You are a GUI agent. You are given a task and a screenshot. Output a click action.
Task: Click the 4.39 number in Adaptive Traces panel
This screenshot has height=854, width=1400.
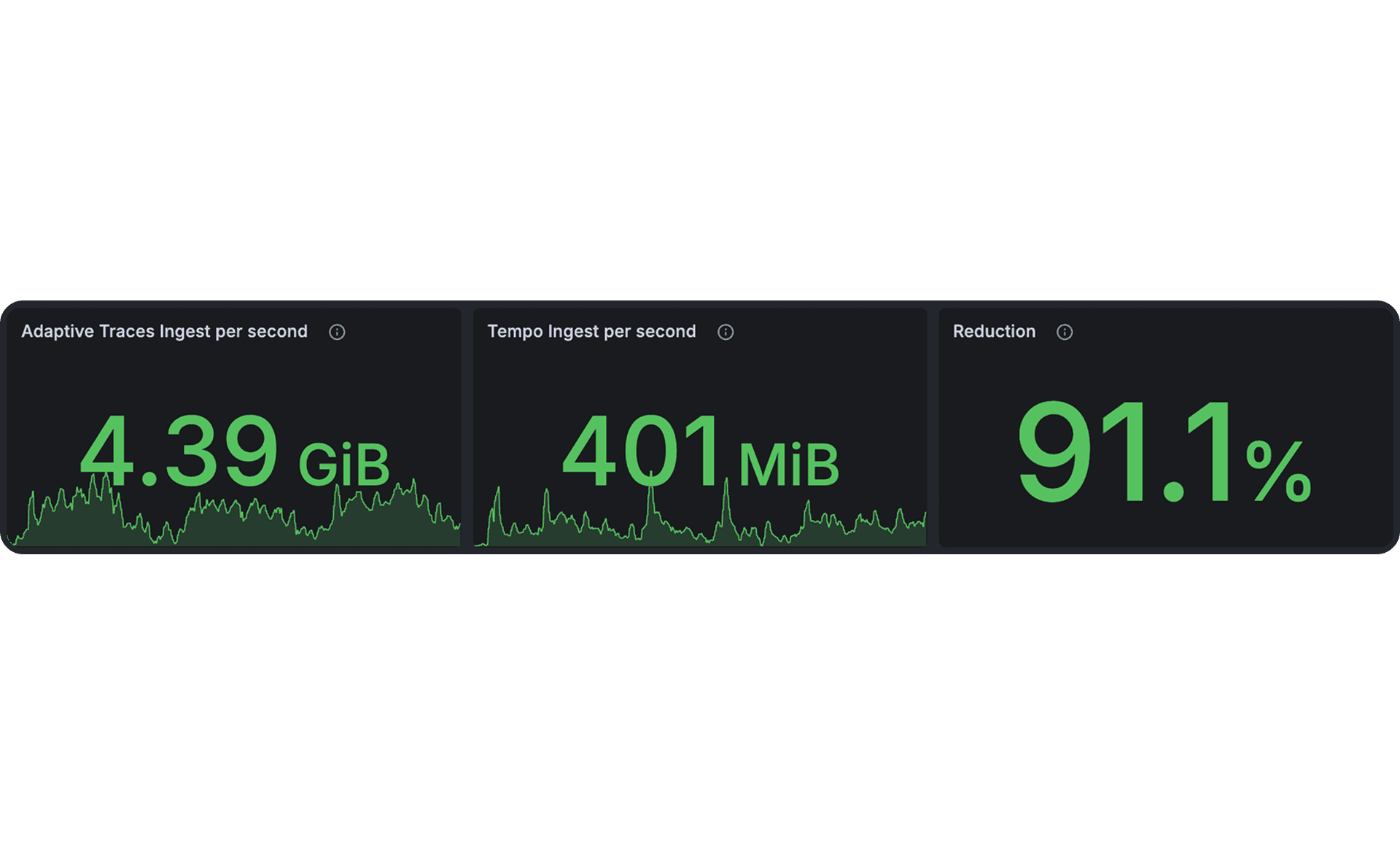pos(179,451)
